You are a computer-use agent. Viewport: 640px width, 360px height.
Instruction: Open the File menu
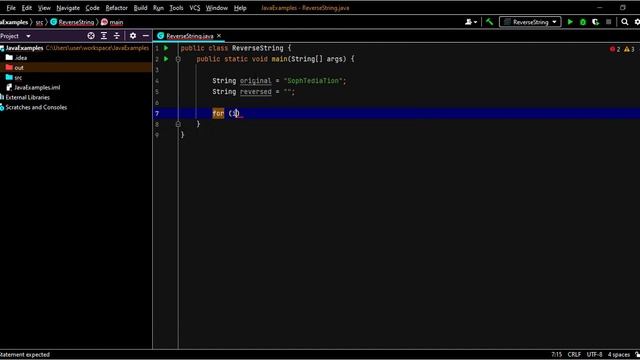pyautogui.click(x=11, y=8)
